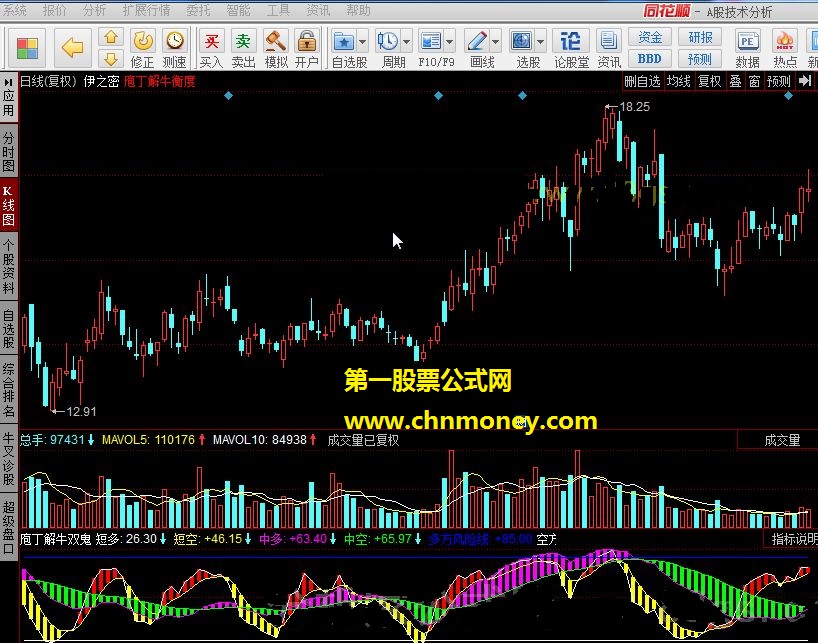Click the 资金 funds button
The height and width of the screenshot is (643, 818).
click(x=649, y=37)
